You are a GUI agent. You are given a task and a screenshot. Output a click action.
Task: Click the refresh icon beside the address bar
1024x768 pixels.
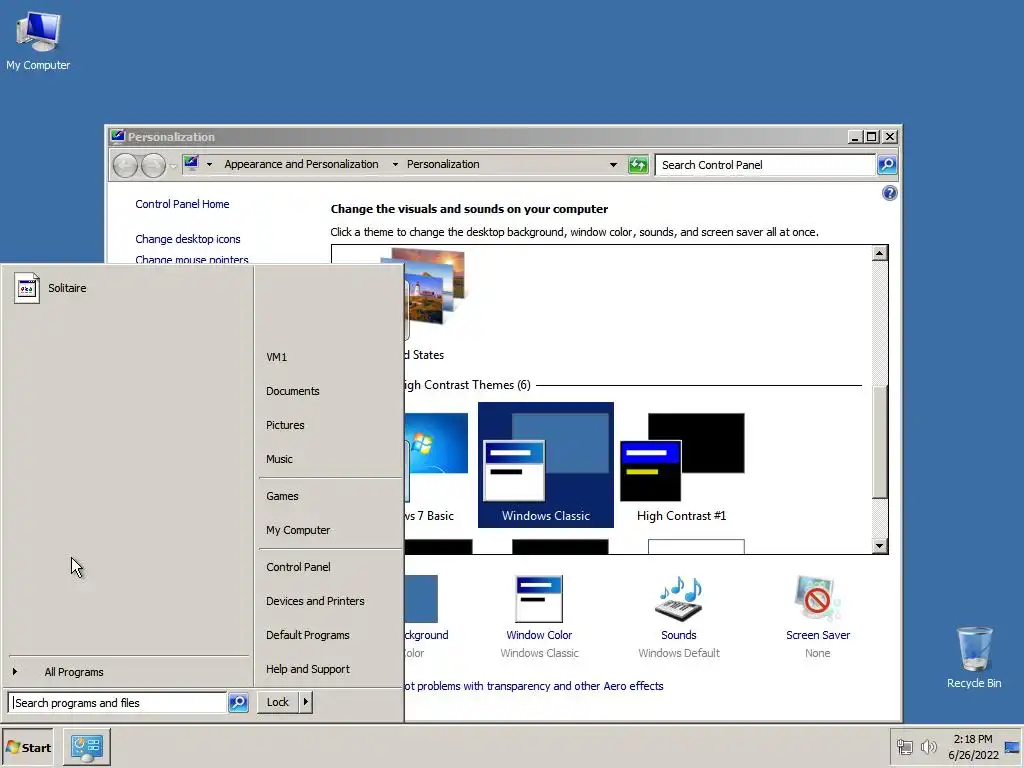[x=638, y=165]
